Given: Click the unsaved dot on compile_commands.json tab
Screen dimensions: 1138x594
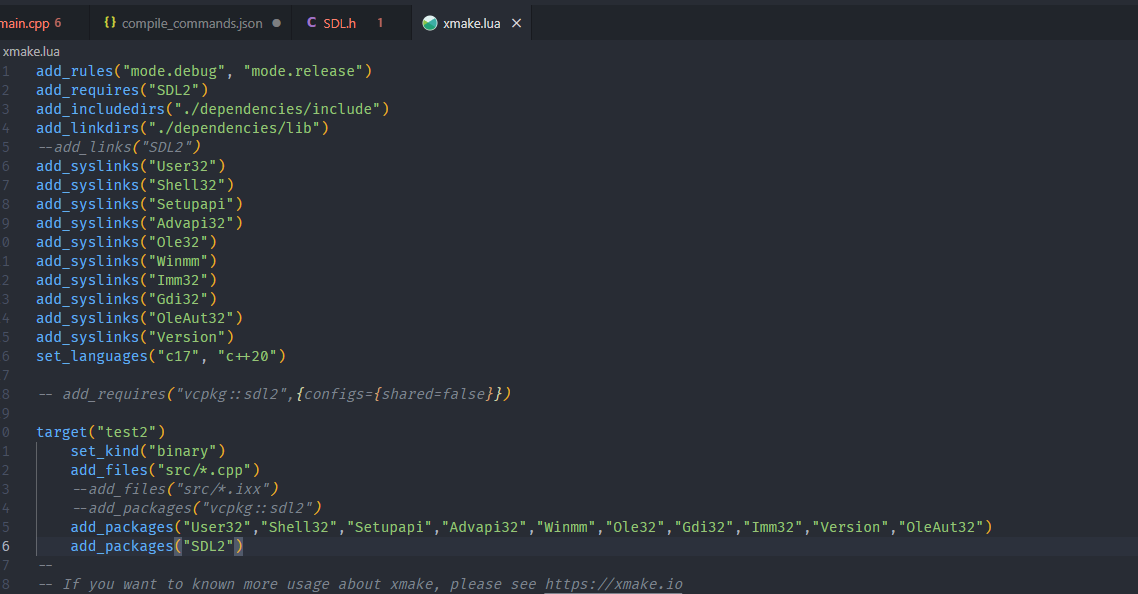Looking at the screenshot, I should (x=277, y=23).
